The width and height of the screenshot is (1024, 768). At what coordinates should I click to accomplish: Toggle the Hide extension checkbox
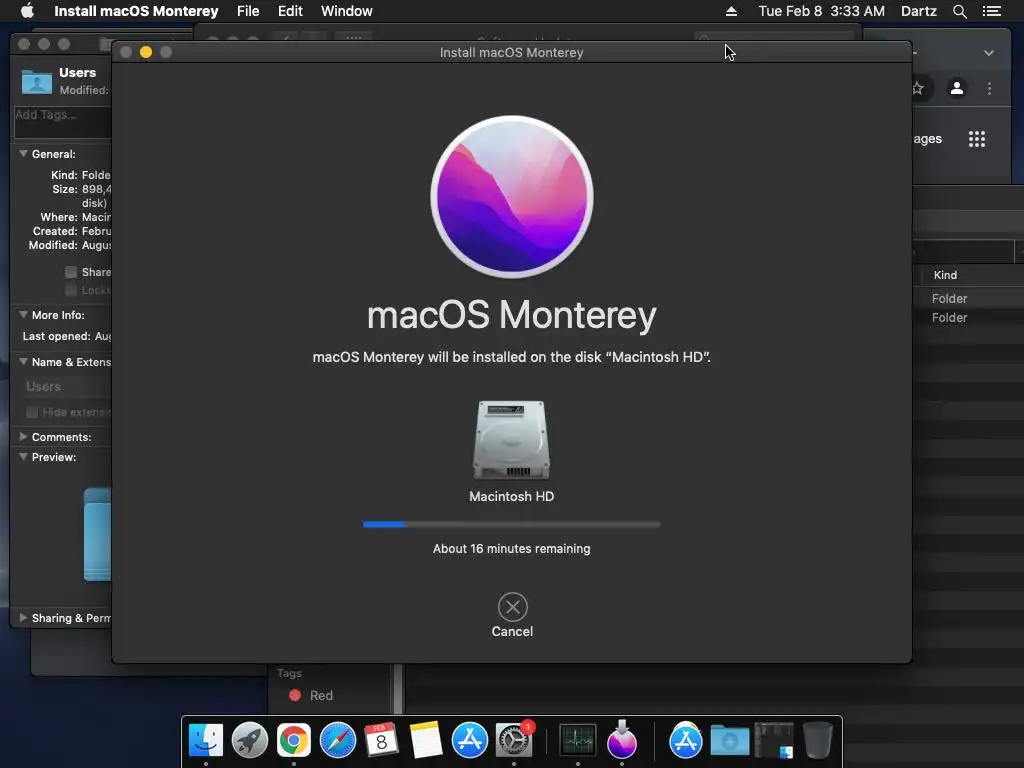point(32,412)
